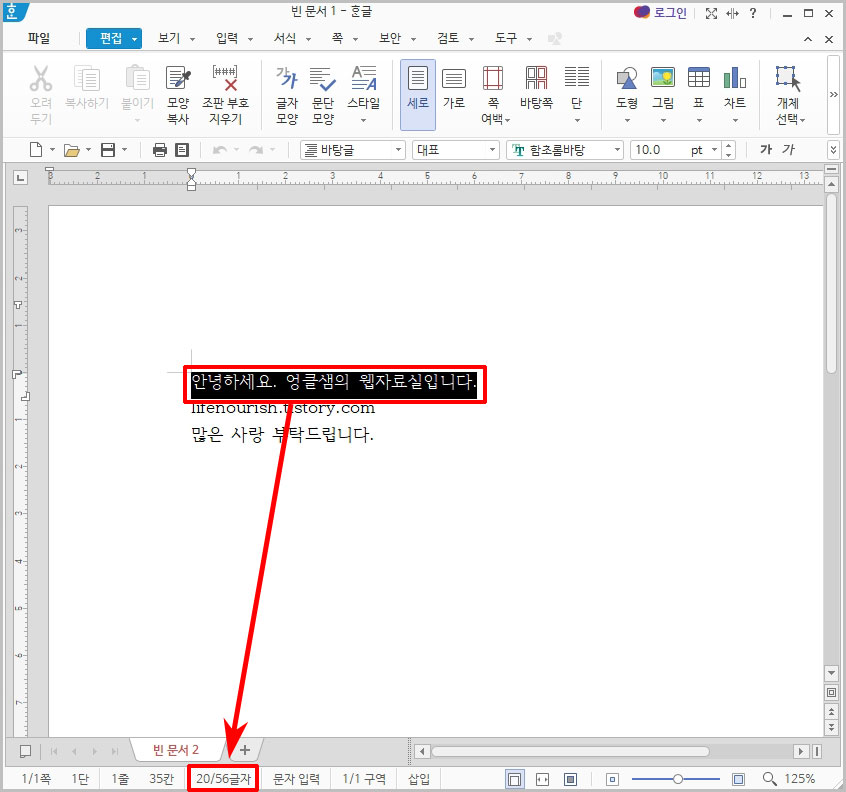Open 문단 모양 paragraph format

(323, 94)
